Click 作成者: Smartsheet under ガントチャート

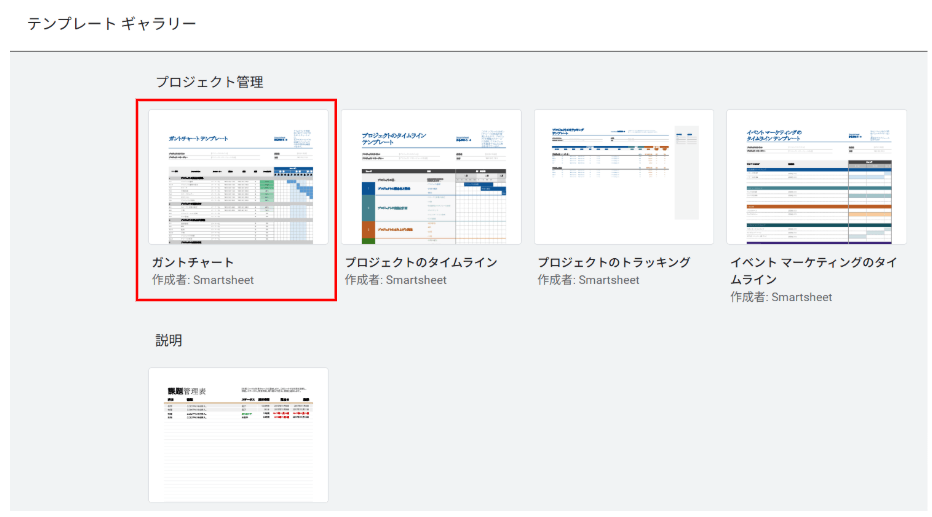[x=202, y=280]
